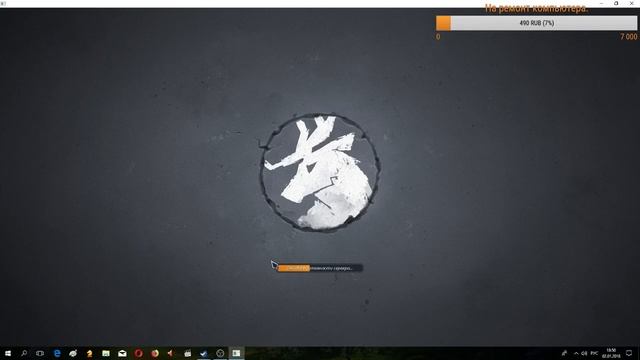
Task: Change input language indicator РУС
Action: pos(594,353)
